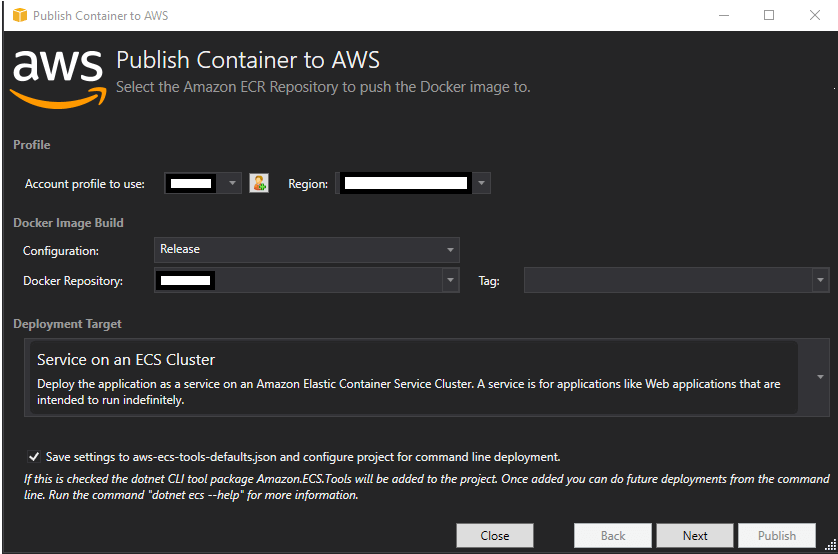Expand the Region dropdown arrow
This screenshot has height=554, width=838.
[x=481, y=183]
